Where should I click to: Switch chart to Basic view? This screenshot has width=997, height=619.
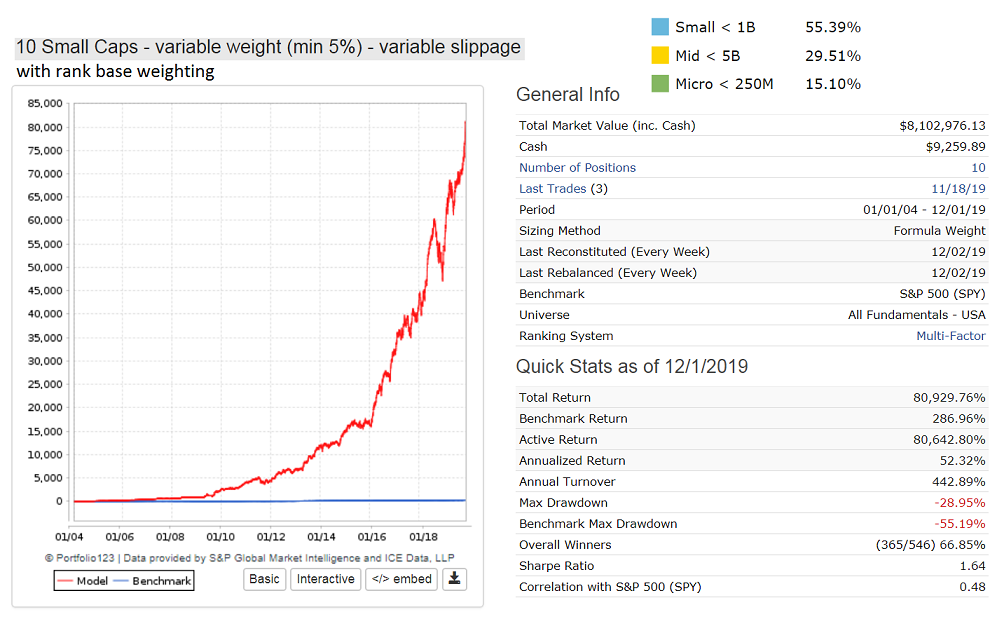(x=265, y=579)
